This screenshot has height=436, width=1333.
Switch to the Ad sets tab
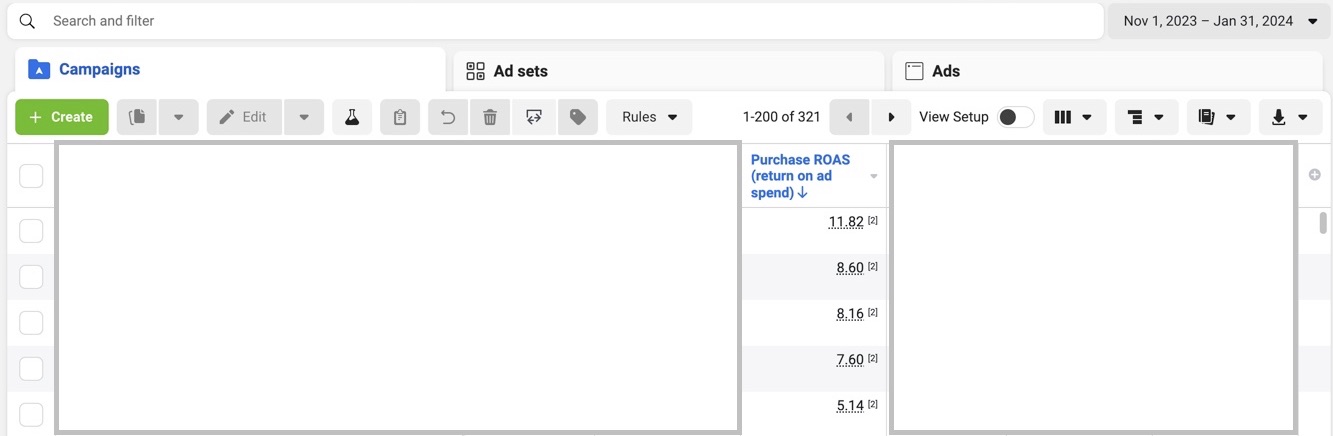coord(520,71)
